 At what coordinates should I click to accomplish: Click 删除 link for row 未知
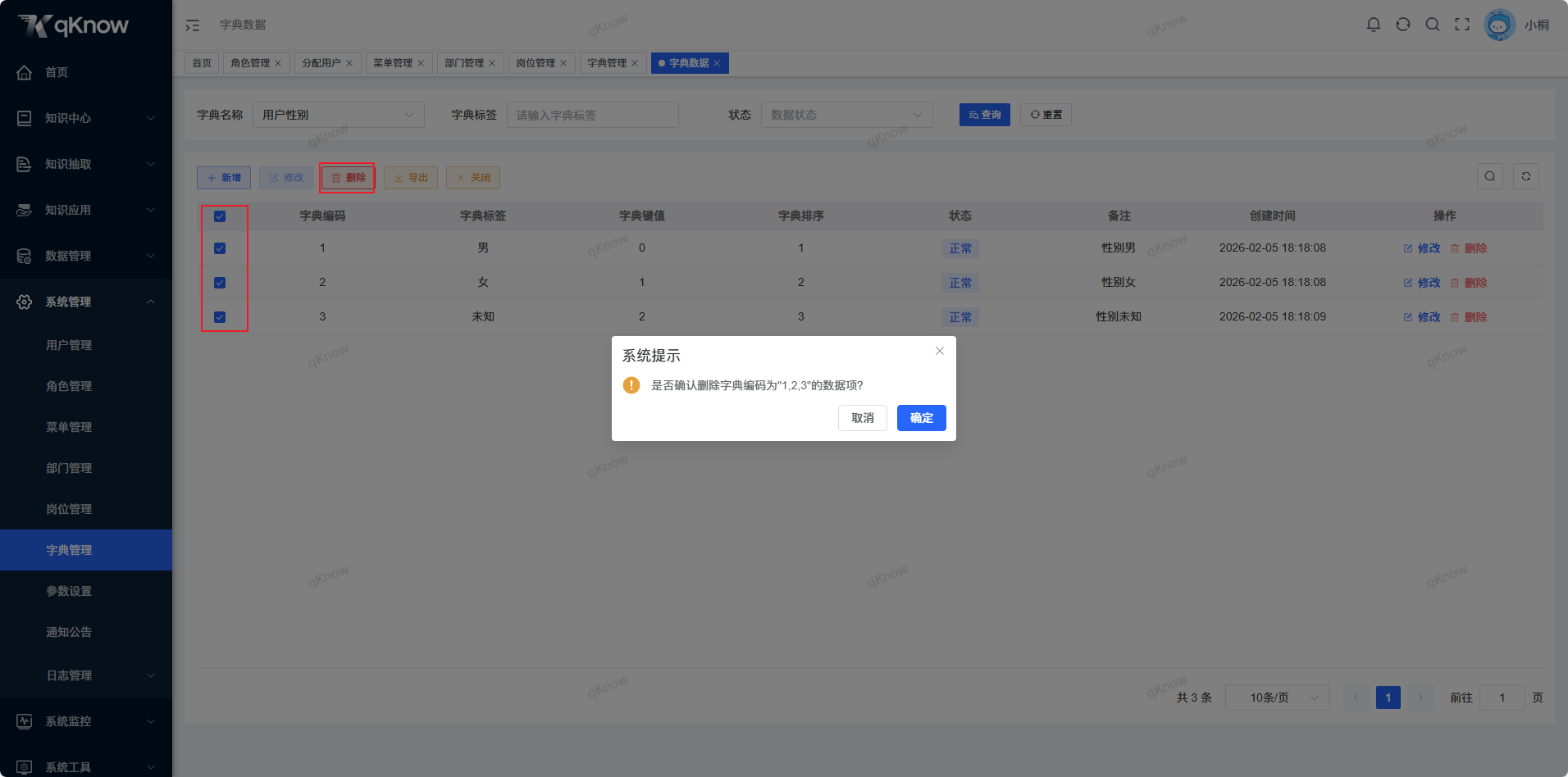pos(1469,317)
